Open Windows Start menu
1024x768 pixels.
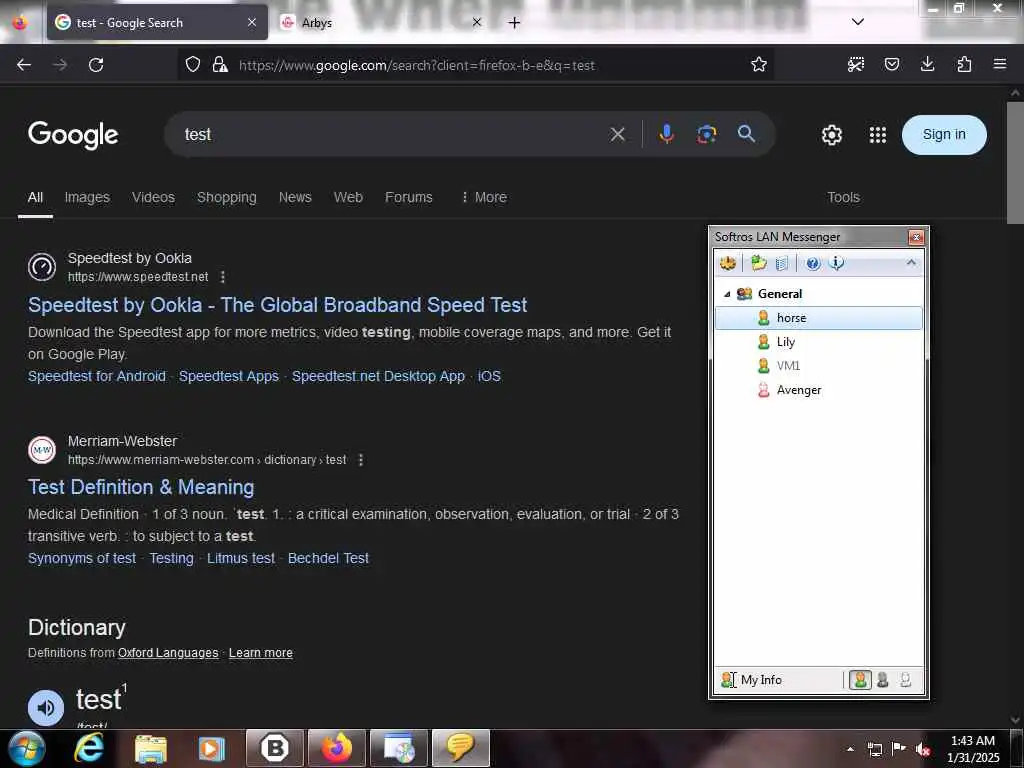pyautogui.click(x=26, y=748)
